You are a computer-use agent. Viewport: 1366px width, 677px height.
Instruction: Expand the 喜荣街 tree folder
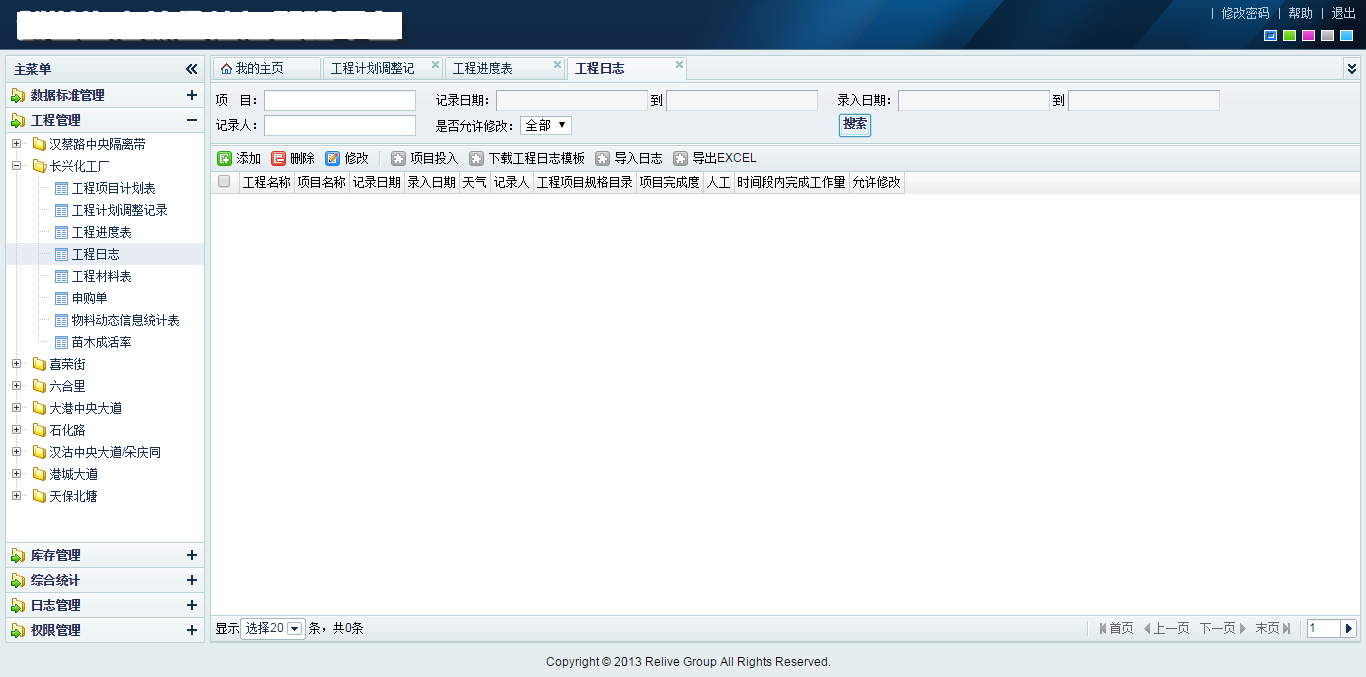click(x=16, y=364)
